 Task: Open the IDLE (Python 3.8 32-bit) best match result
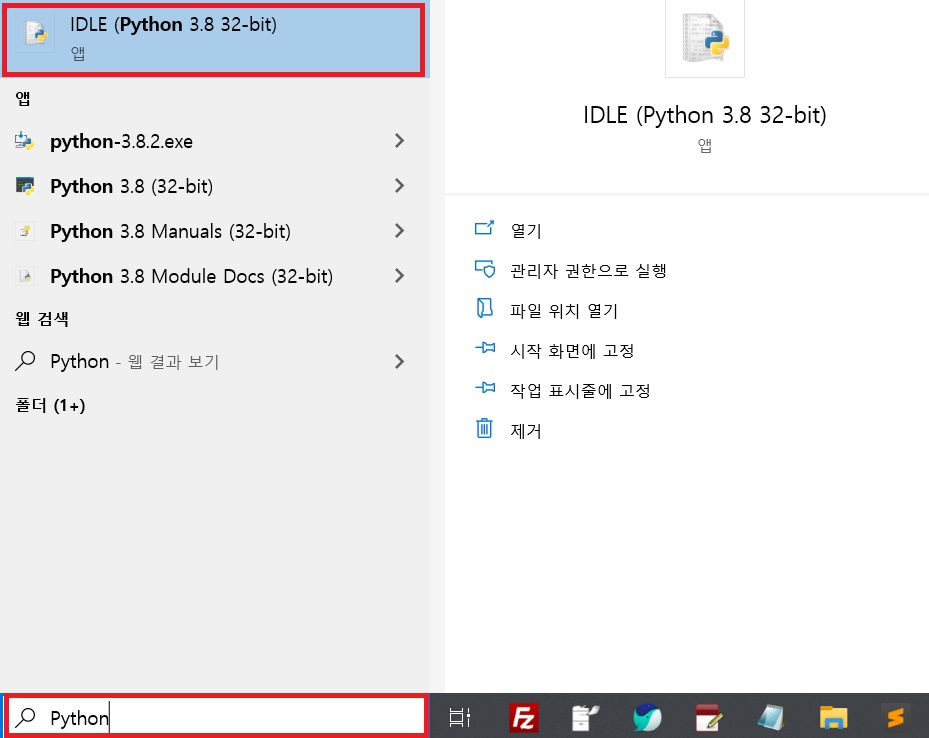click(213, 40)
